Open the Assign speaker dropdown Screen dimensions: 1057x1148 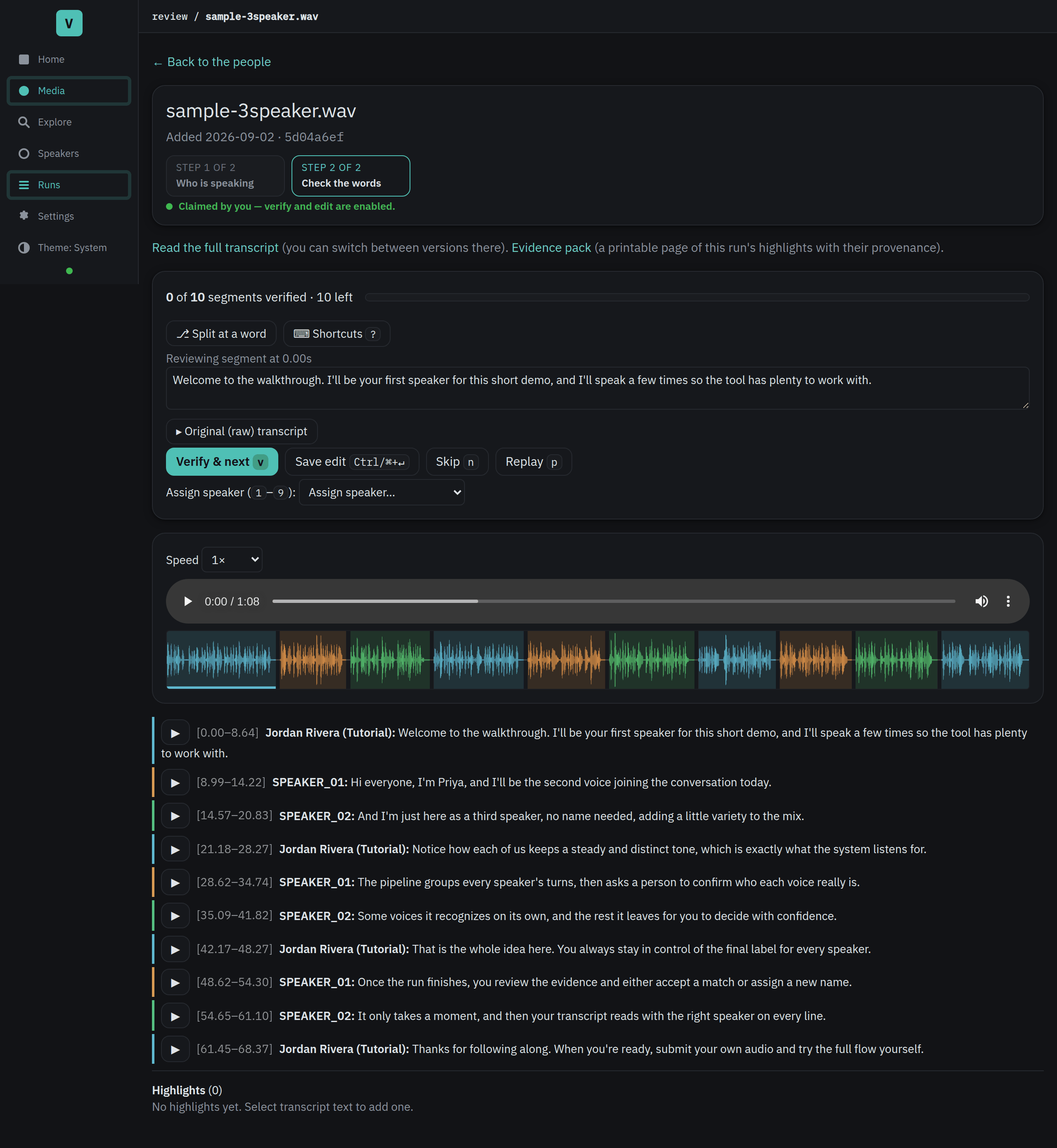coord(382,493)
